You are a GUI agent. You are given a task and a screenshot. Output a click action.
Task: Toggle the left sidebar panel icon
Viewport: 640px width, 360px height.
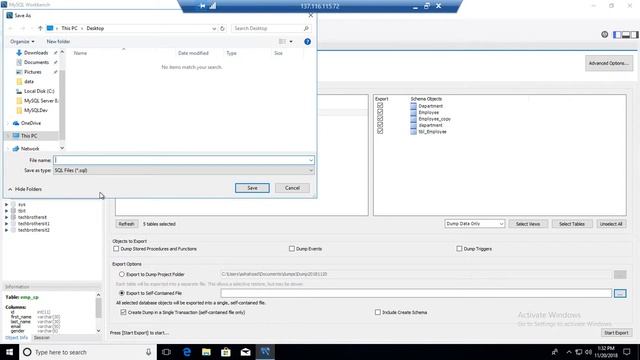(617, 35)
